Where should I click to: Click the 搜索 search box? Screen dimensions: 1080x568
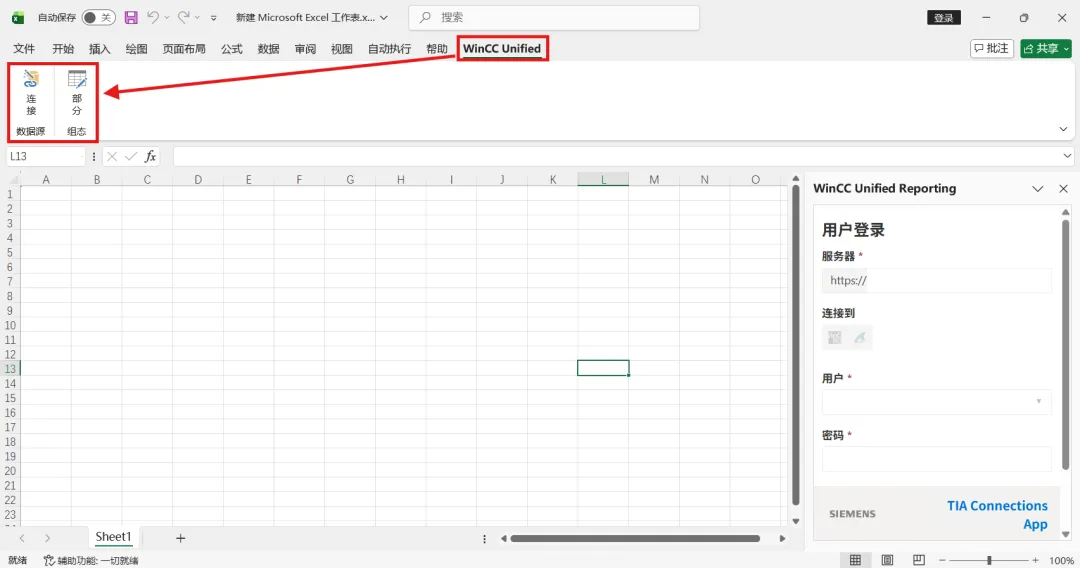pyautogui.click(x=554, y=17)
